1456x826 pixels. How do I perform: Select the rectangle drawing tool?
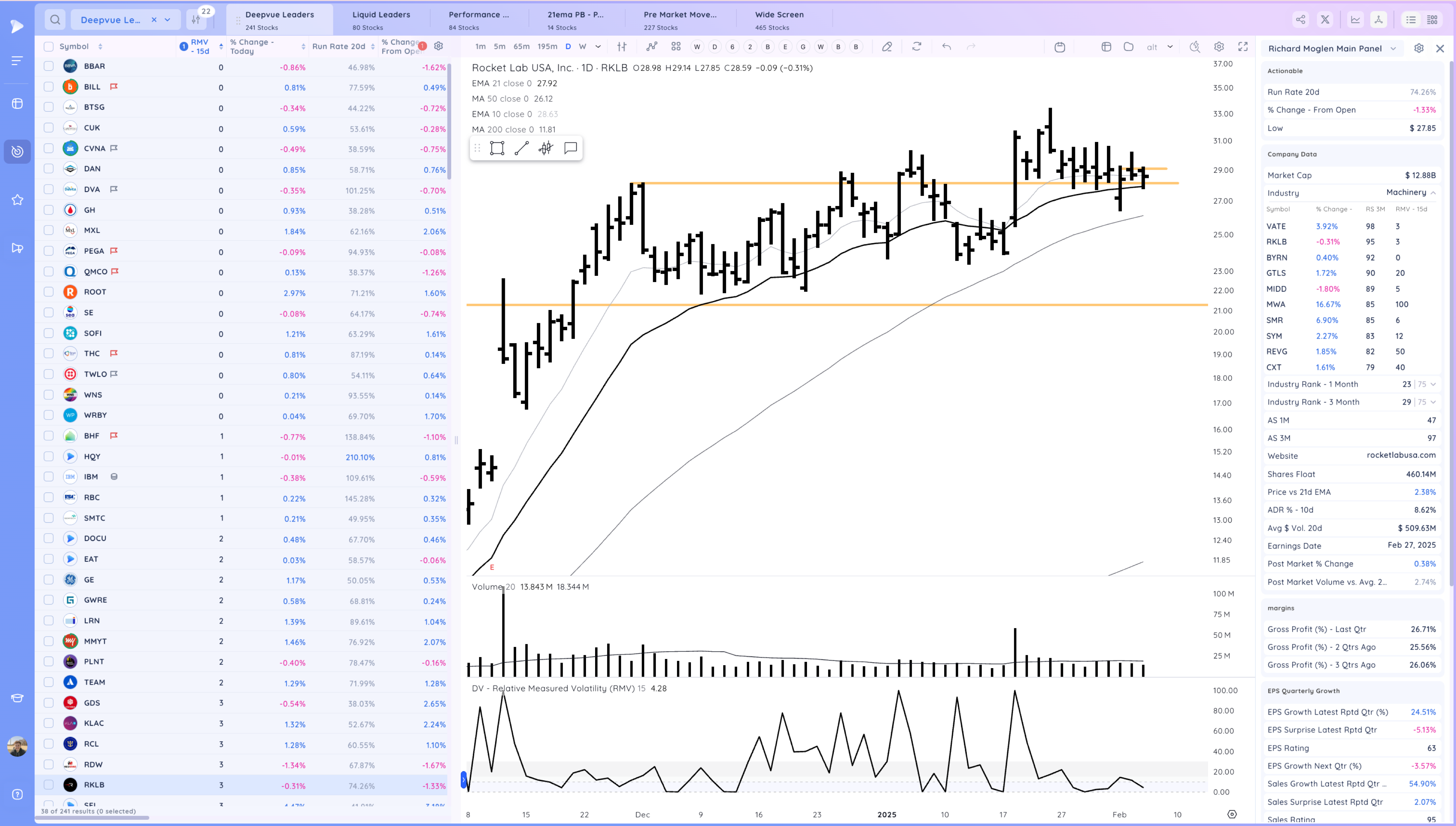click(x=497, y=148)
